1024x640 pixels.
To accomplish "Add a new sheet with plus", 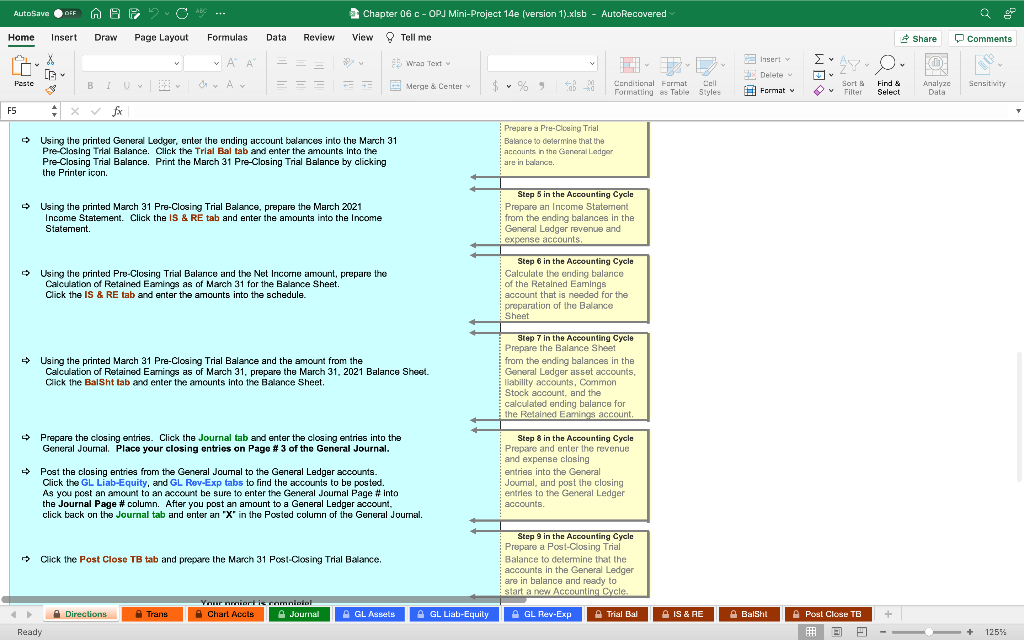I will tap(888, 614).
